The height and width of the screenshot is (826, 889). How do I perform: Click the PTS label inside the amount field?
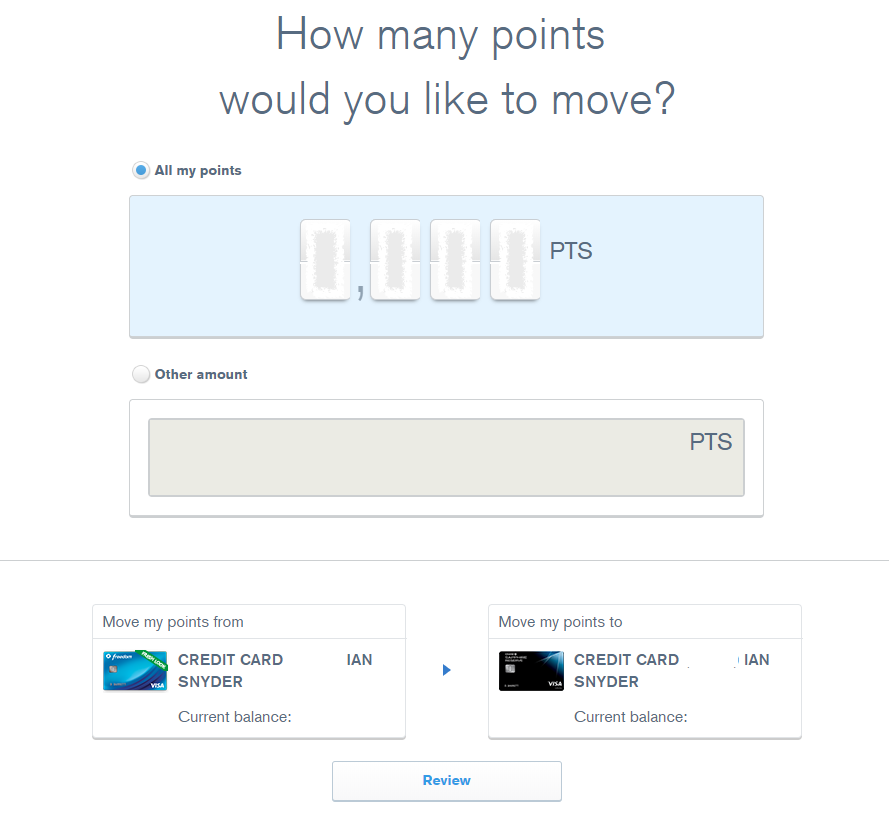[x=711, y=442]
